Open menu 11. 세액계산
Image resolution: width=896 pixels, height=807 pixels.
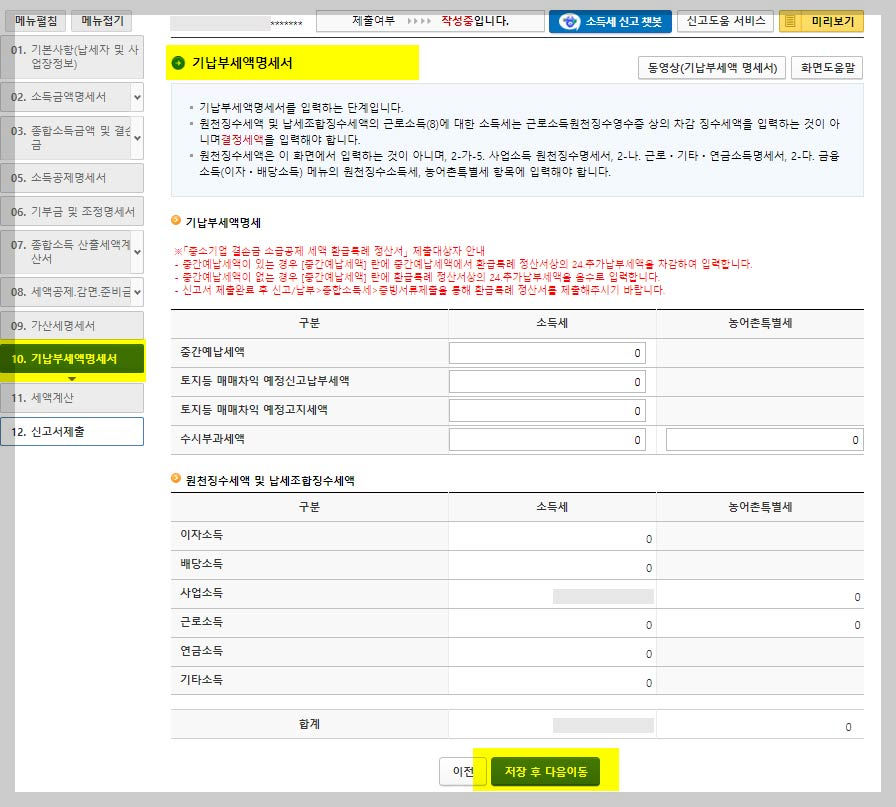pyautogui.click(x=73, y=398)
